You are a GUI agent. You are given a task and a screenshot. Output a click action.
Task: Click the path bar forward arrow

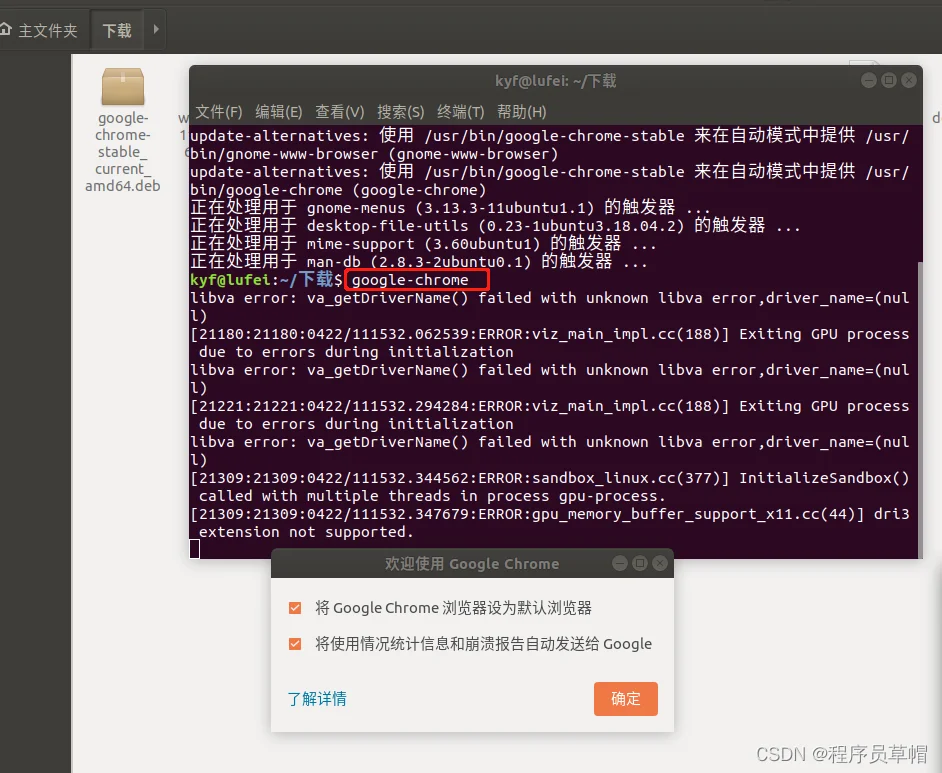156,29
